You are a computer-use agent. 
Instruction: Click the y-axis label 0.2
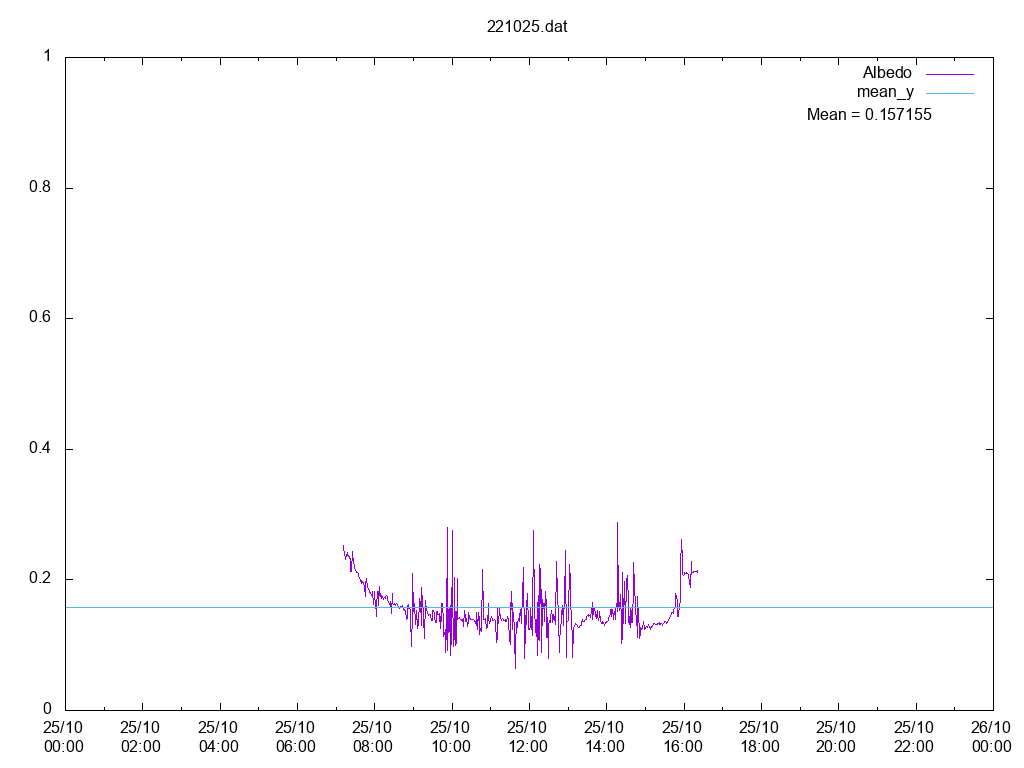pyautogui.click(x=40, y=579)
